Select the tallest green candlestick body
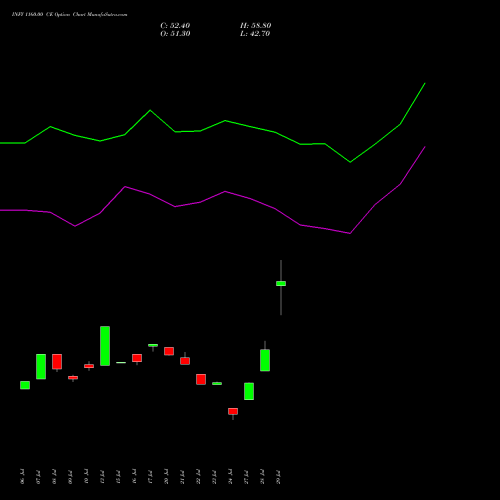500x500 pixels. click(x=105, y=346)
